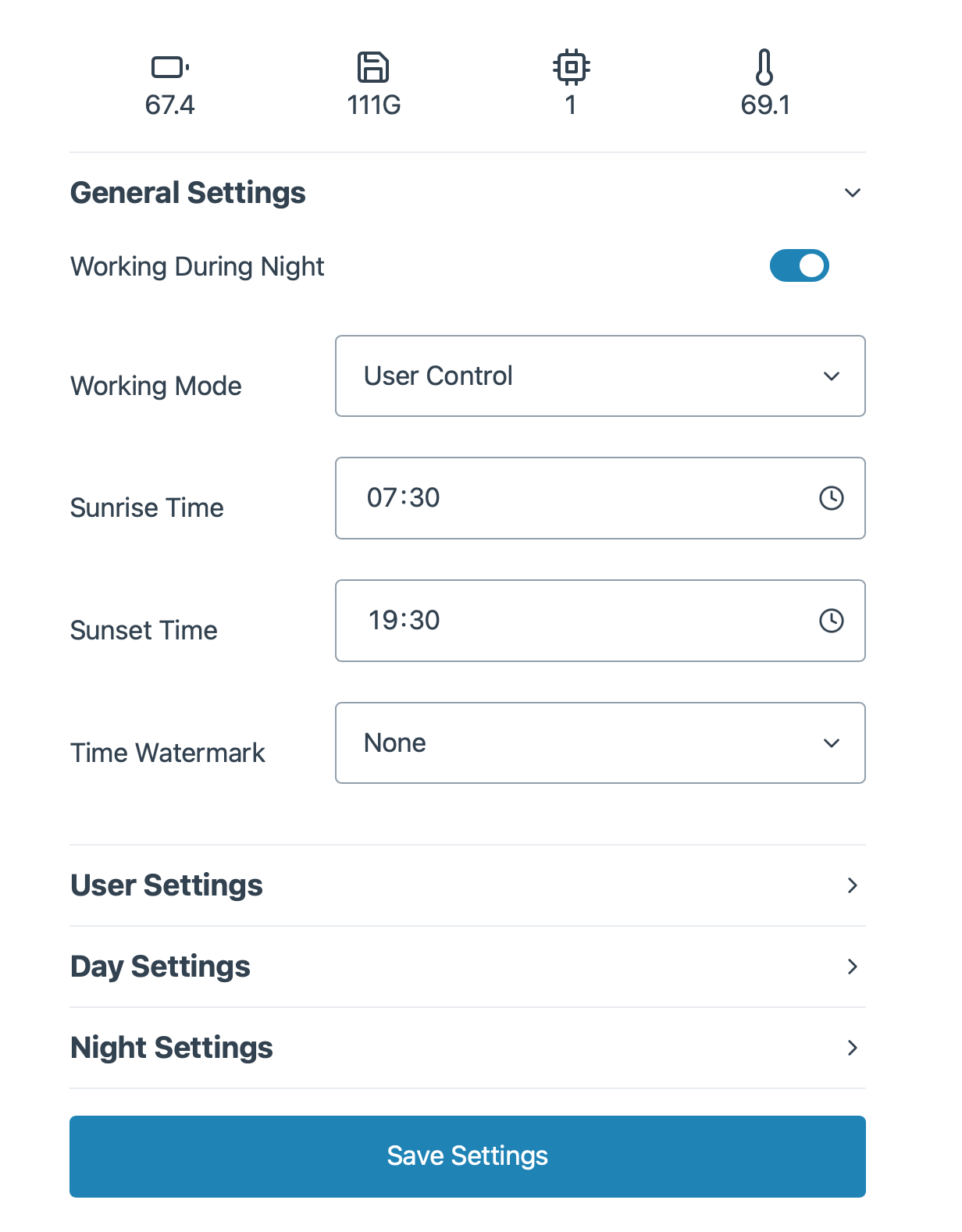Click the temperature thermometer icon
962x1232 pixels.
pyautogui.click(x=764, y=67)
